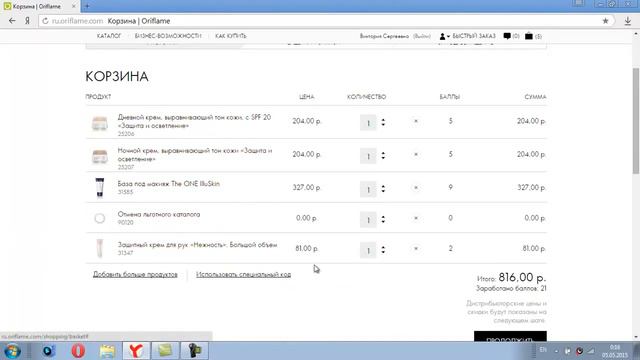Open БЫСТРЫЙ ЗАКАЗ in the header
The width and height of the screenshot is (640, 360).
pos(474,36)
